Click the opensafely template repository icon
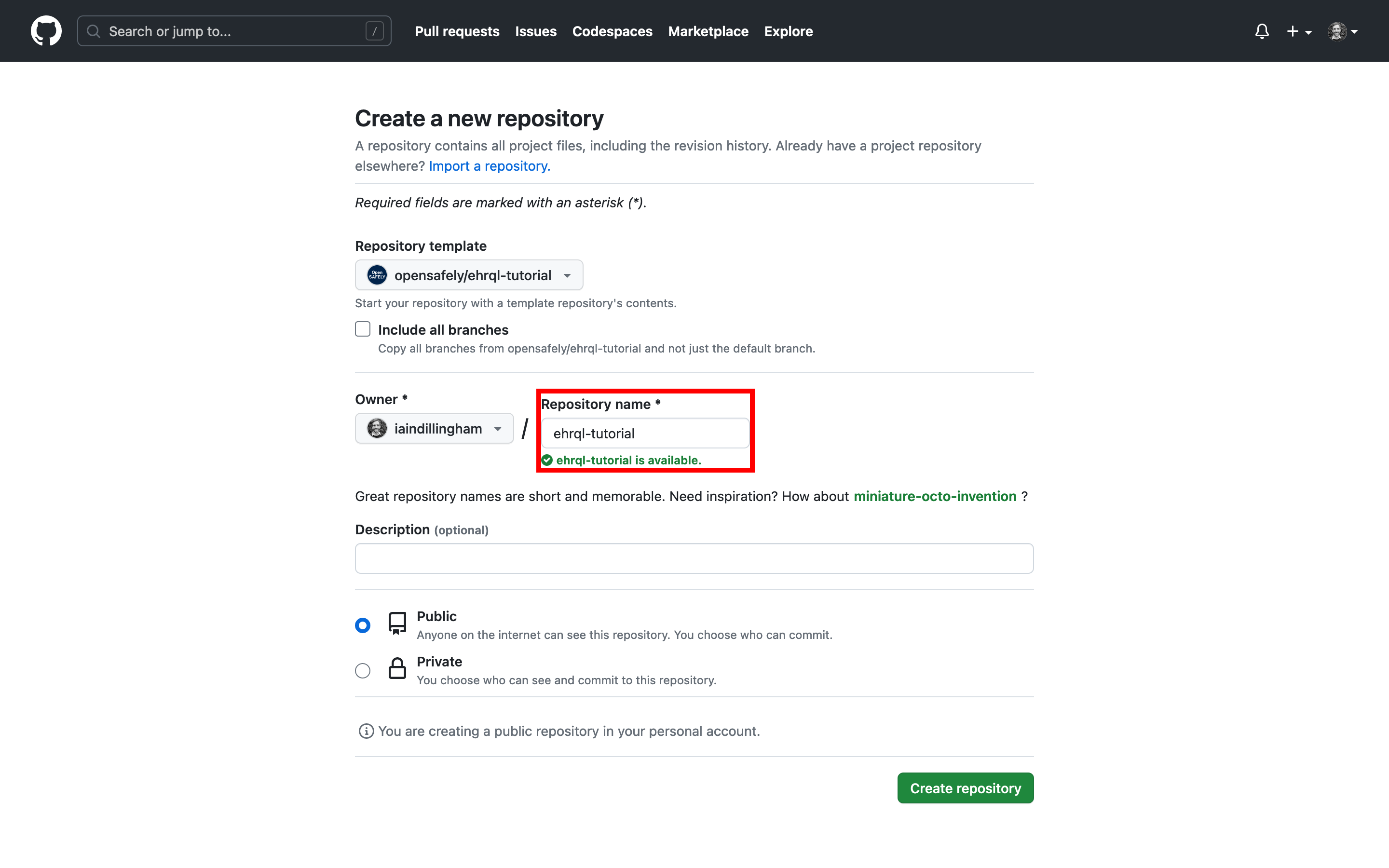Screen dimensions: 1389x868 [x=377, y=275]
